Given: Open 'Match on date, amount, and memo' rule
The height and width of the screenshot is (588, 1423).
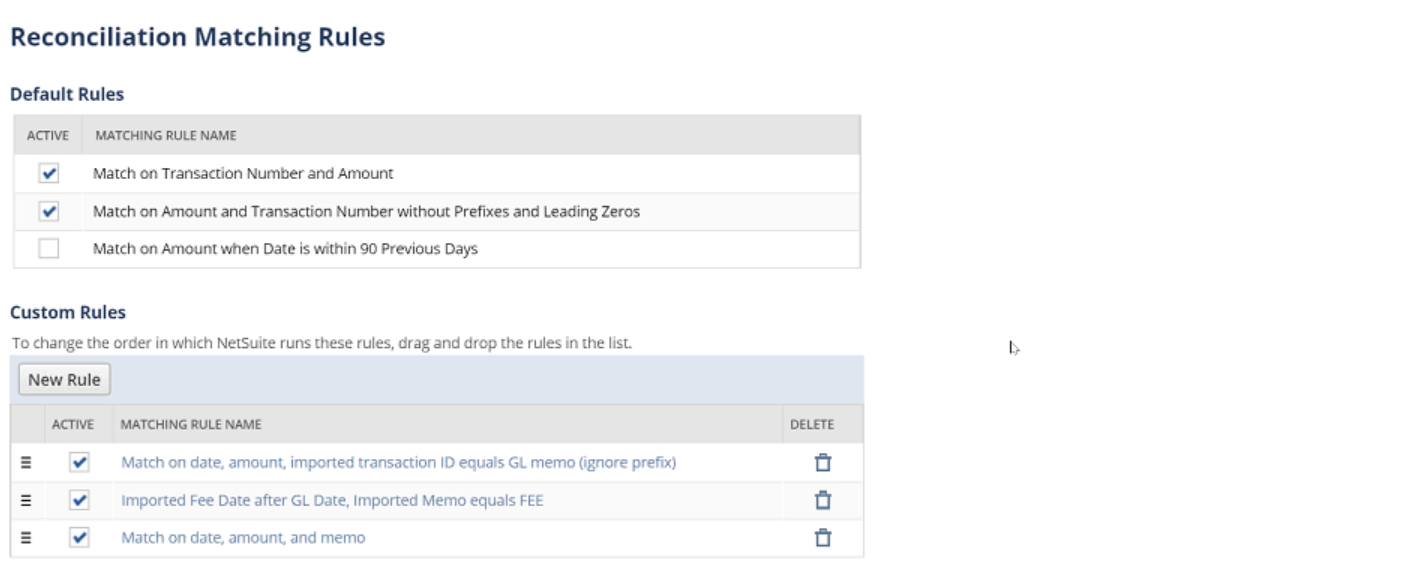Looking at the screenshot, I should point(243,538).
